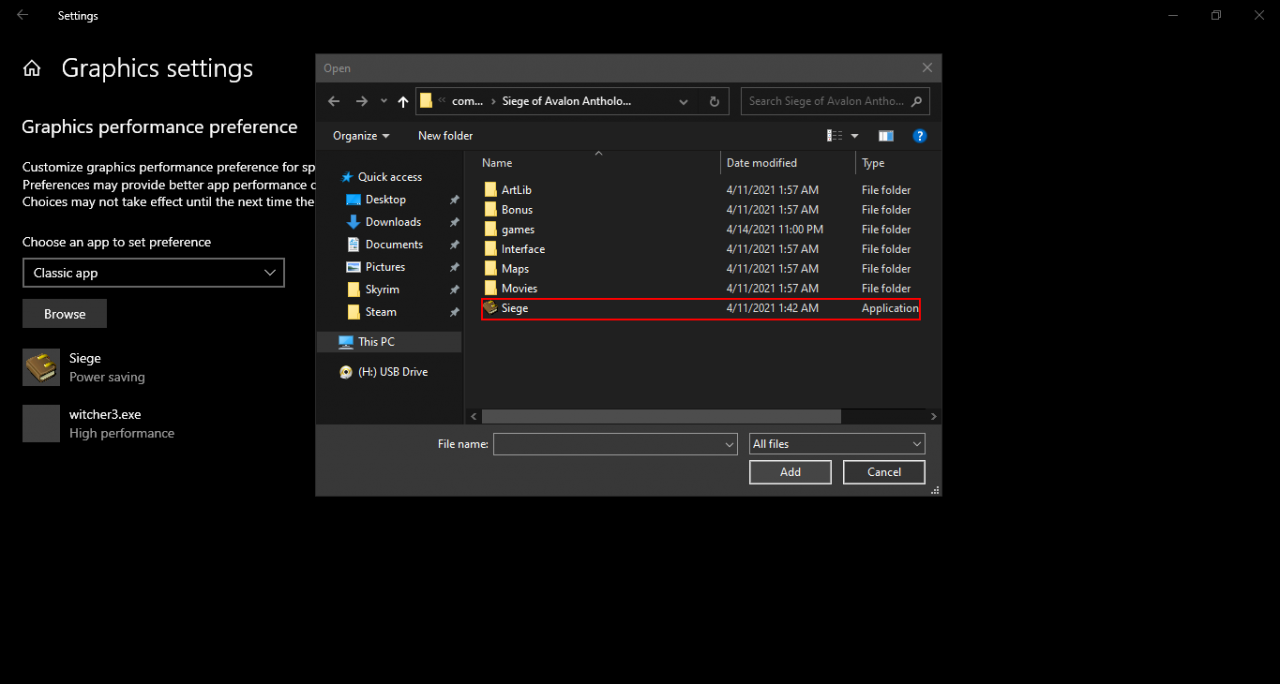Click the horizontal scrollbar in file list
Viewport: 1280px width, 684px height.
[660, 416]
